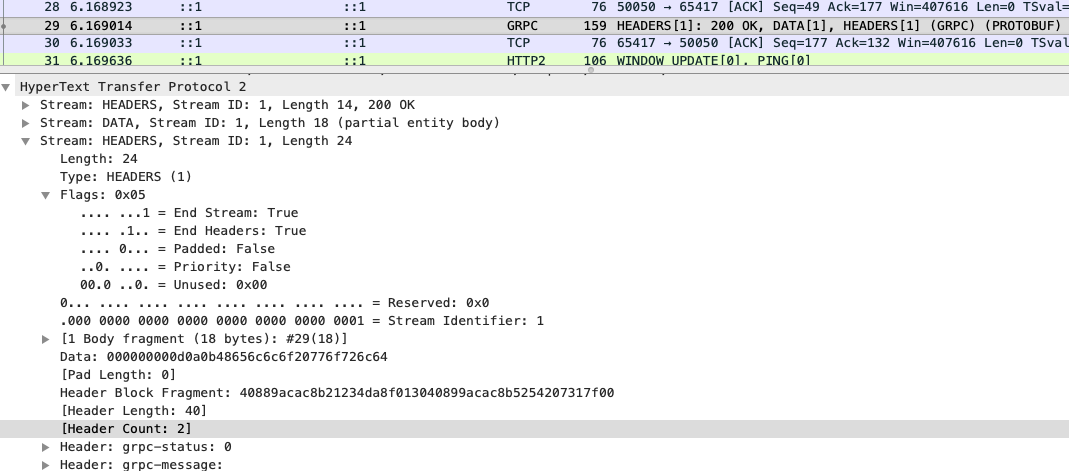Expand Stream HEADERS Length 14, 200 OK

[26, 105]
